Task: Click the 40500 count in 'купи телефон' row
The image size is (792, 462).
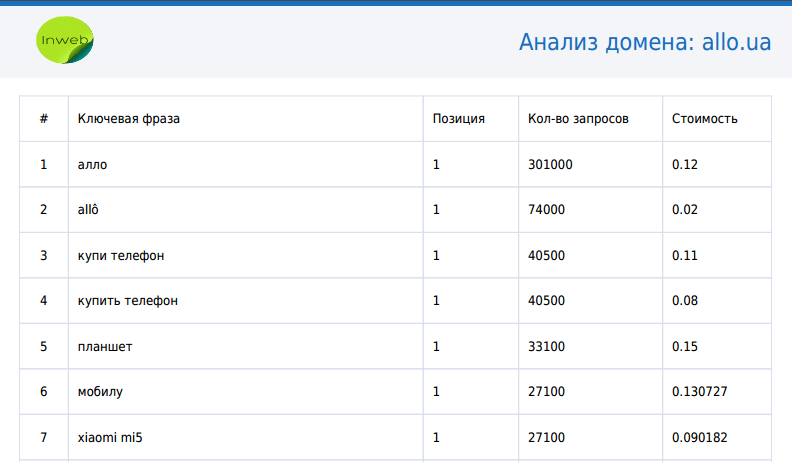Action: (x=547, y=255)
